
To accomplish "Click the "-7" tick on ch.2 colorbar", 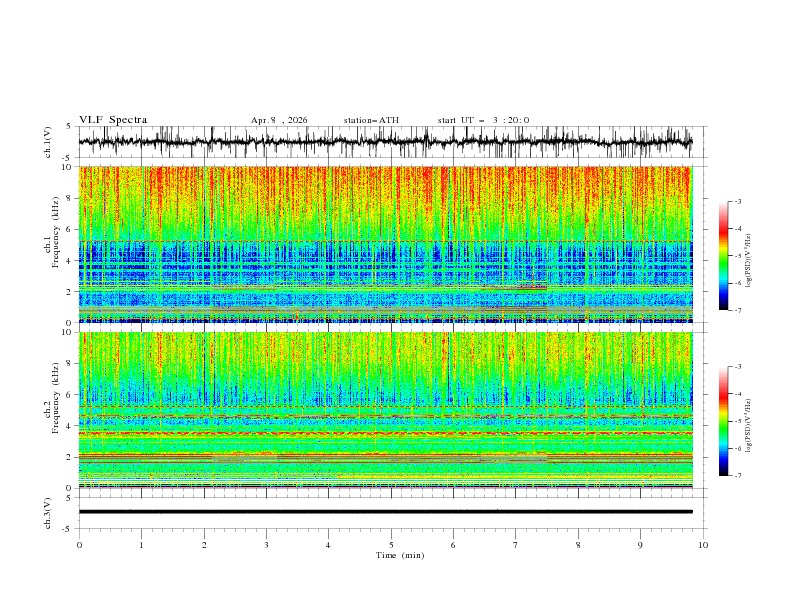I will (x=738, y=475).
